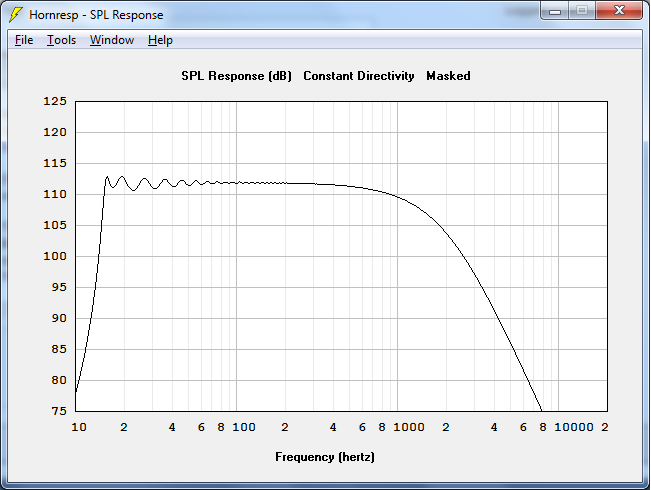Click the Hornresp - SPL Response title text

tap(96, 15)
